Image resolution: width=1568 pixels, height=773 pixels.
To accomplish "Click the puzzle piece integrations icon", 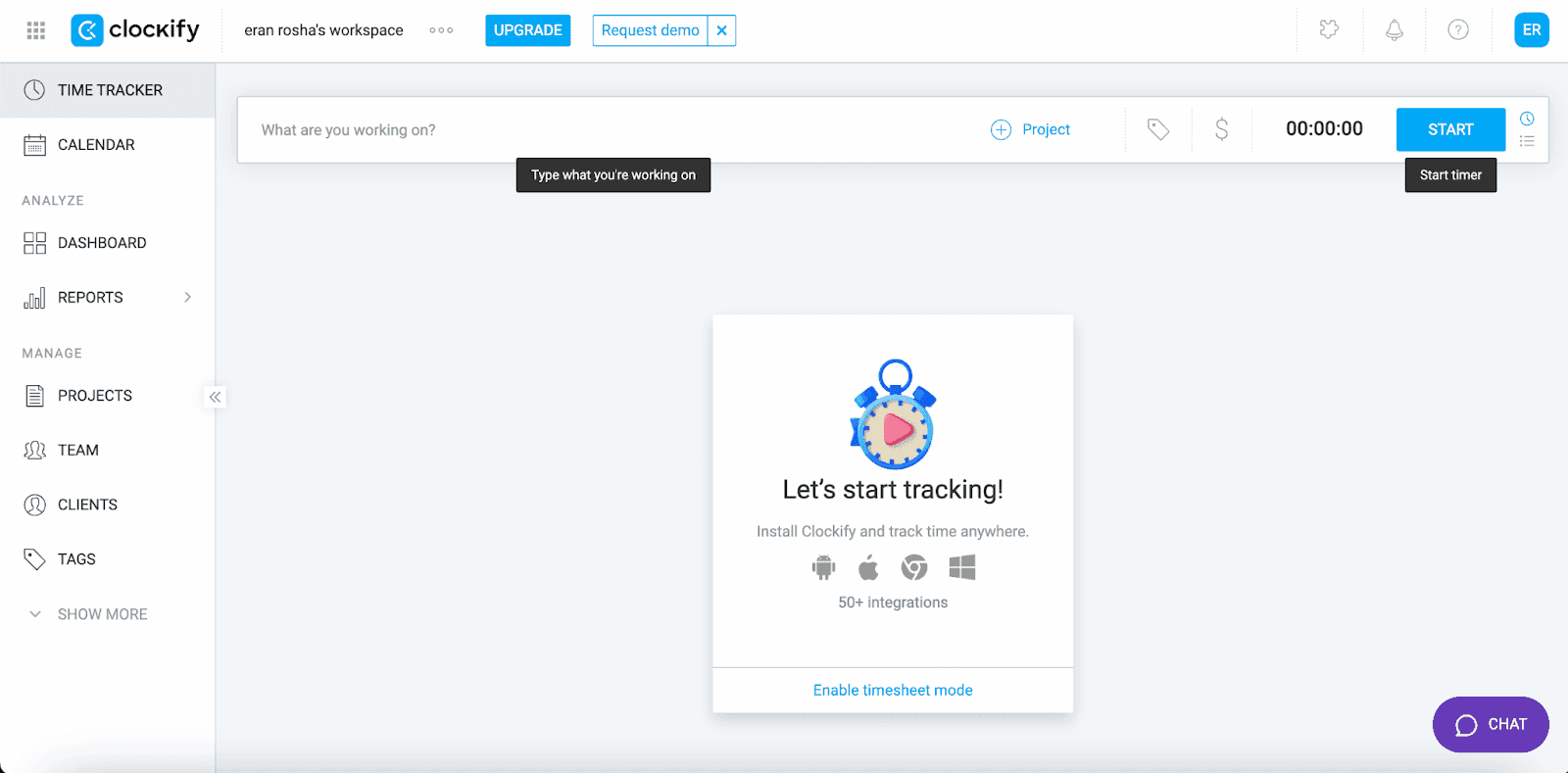I will point(1329,30).
